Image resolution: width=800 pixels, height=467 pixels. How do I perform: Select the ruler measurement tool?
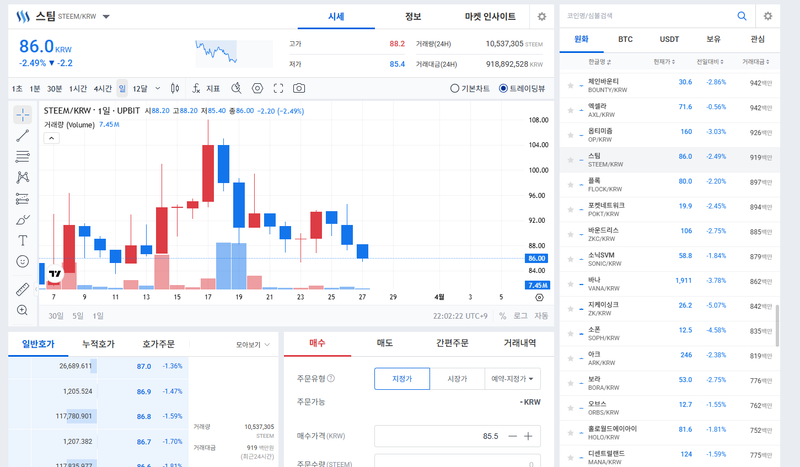point(23,289)
